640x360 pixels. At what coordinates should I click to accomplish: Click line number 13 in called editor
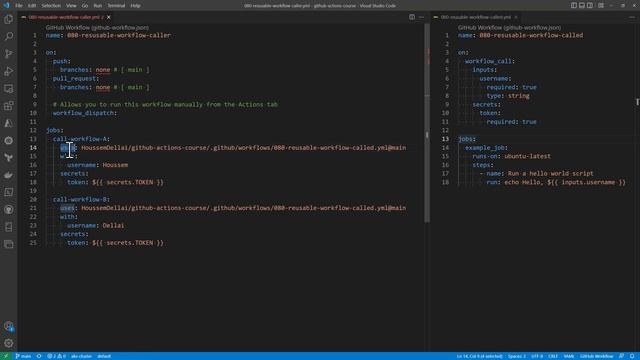445,139
